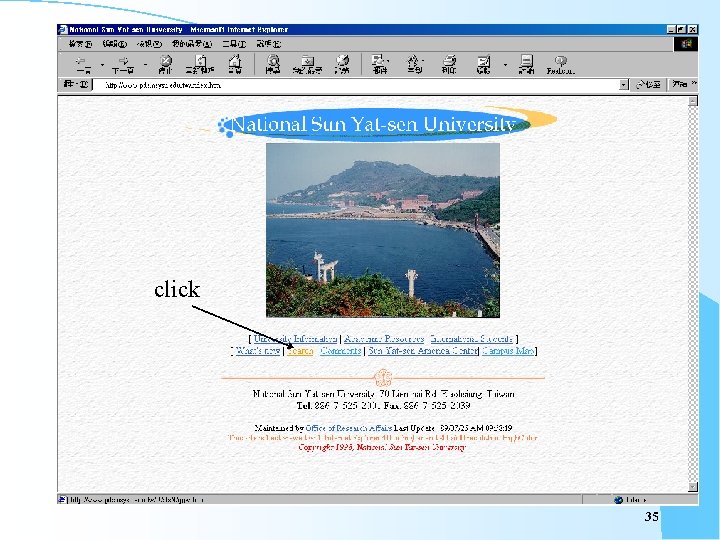Click the Feedback toolbar icon
Image resolution: width=720 pixels, height=540 pixels.
561,64
